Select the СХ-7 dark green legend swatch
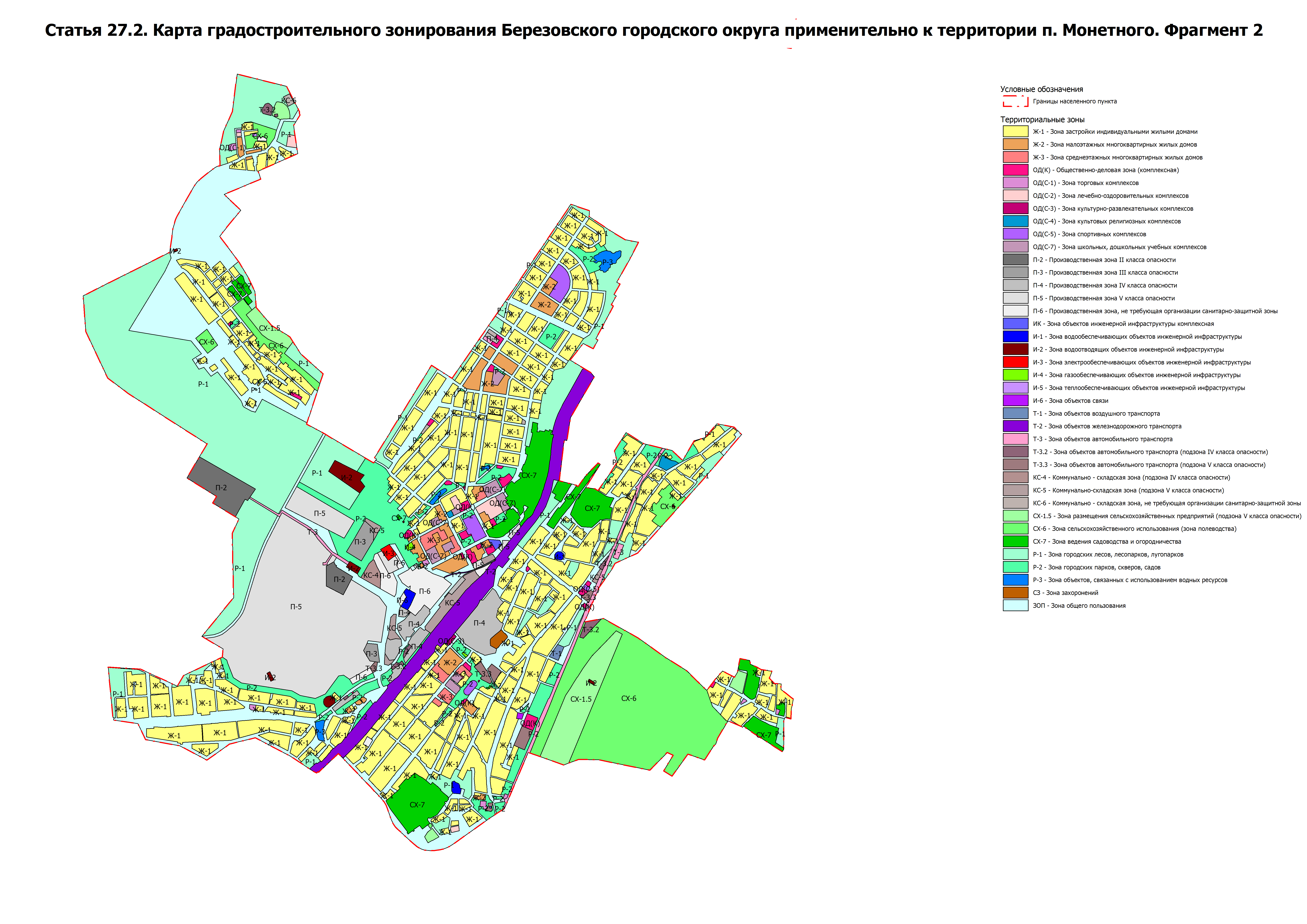Image resolution: width=1307 pixels, height=924 pixels. [1015, 541]
